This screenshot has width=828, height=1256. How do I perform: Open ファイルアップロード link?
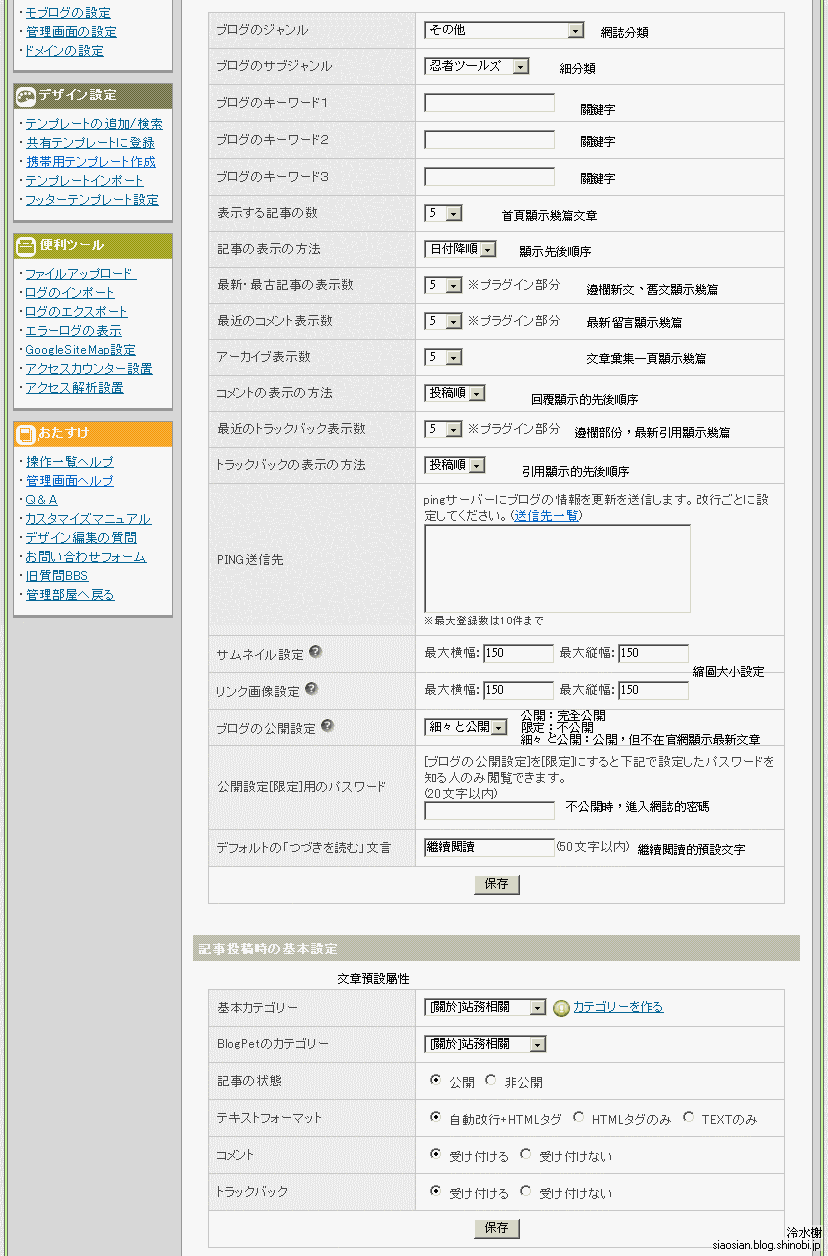[81, 274]
